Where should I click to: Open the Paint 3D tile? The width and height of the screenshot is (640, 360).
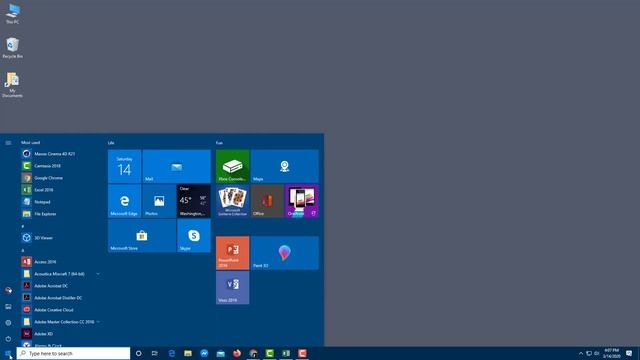click(x=284, y=253)
